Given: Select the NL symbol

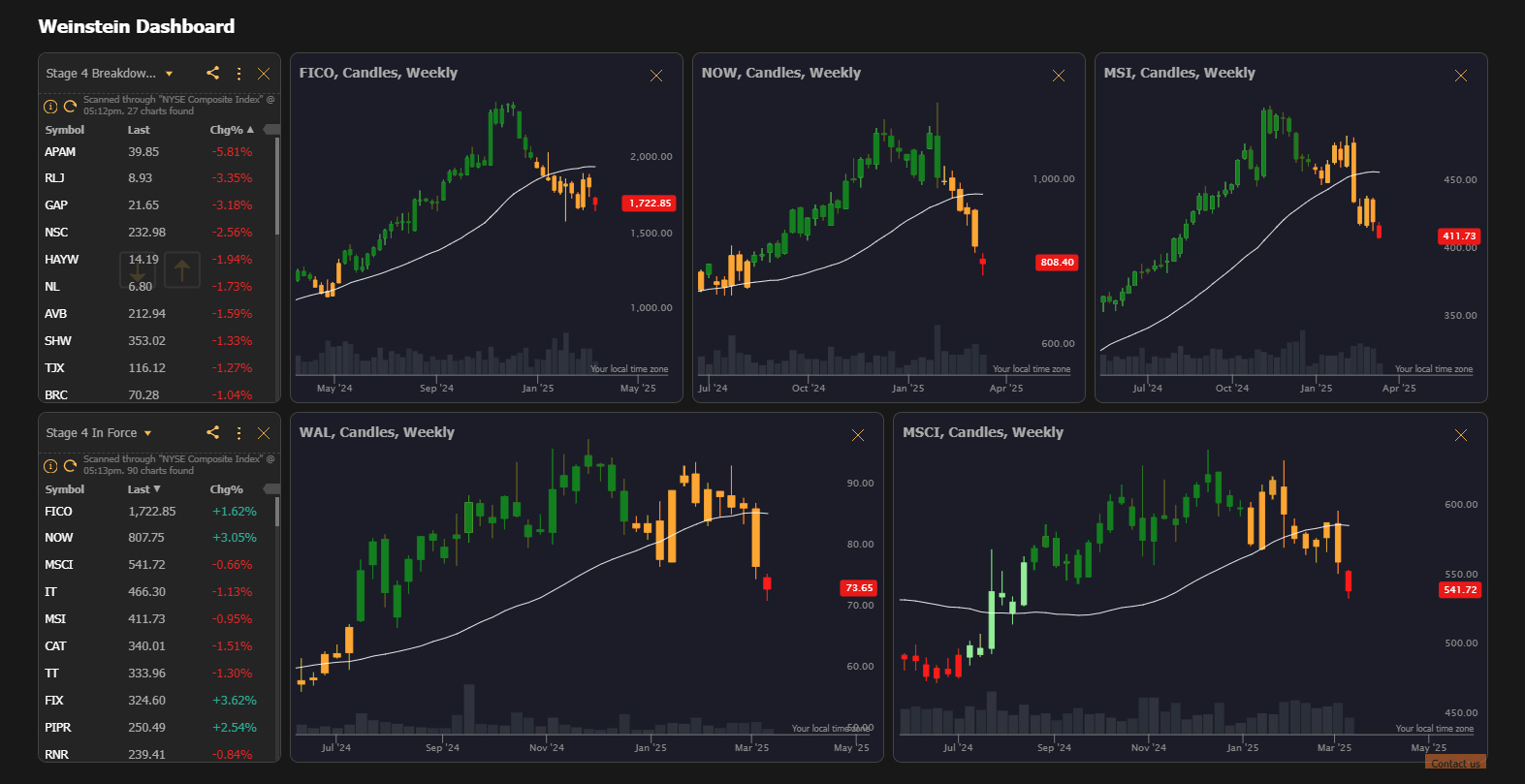Looking at the screenshot, I should pyautogui.click(x=52, y=287).
